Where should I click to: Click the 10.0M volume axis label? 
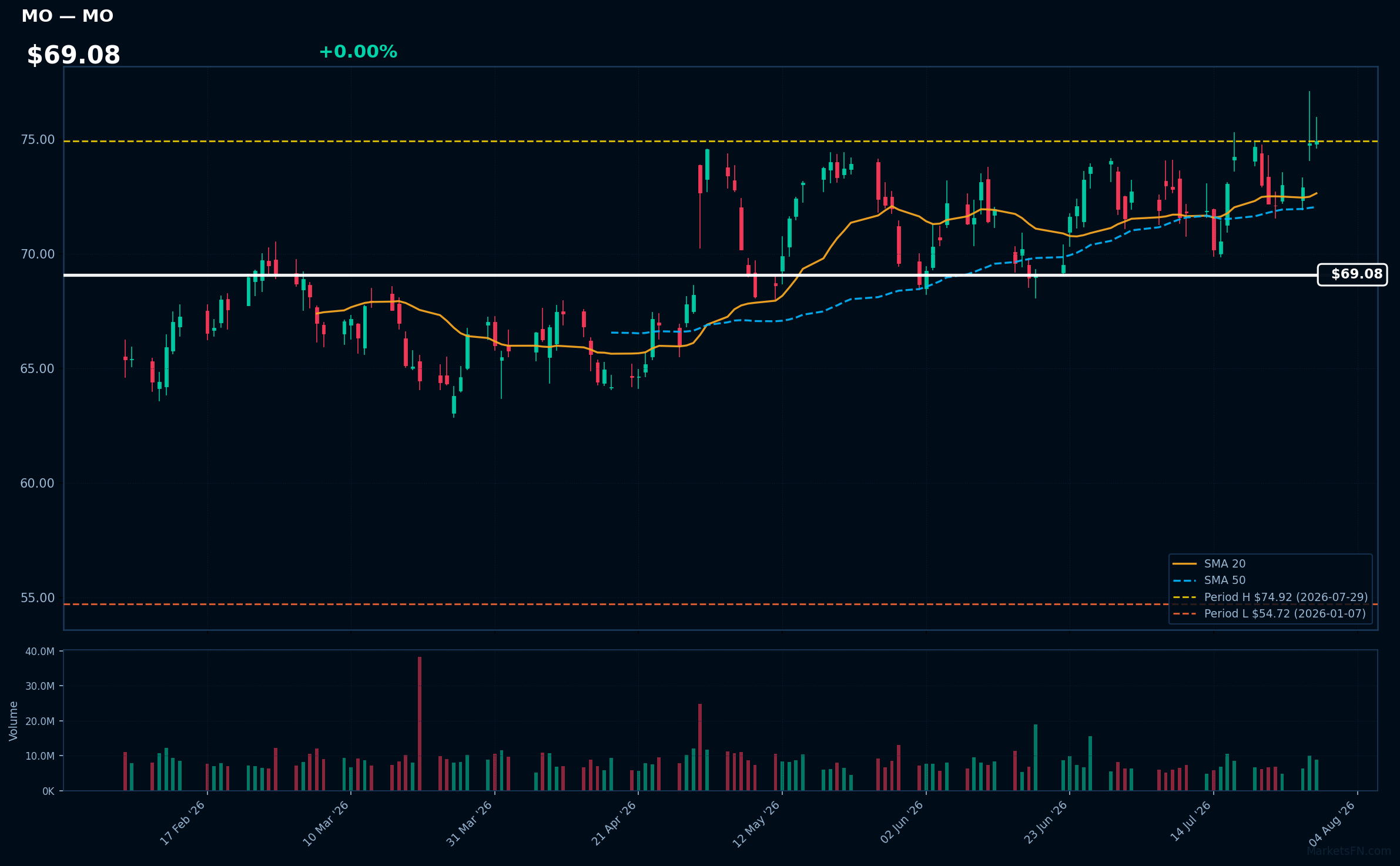tap(40, 756)
